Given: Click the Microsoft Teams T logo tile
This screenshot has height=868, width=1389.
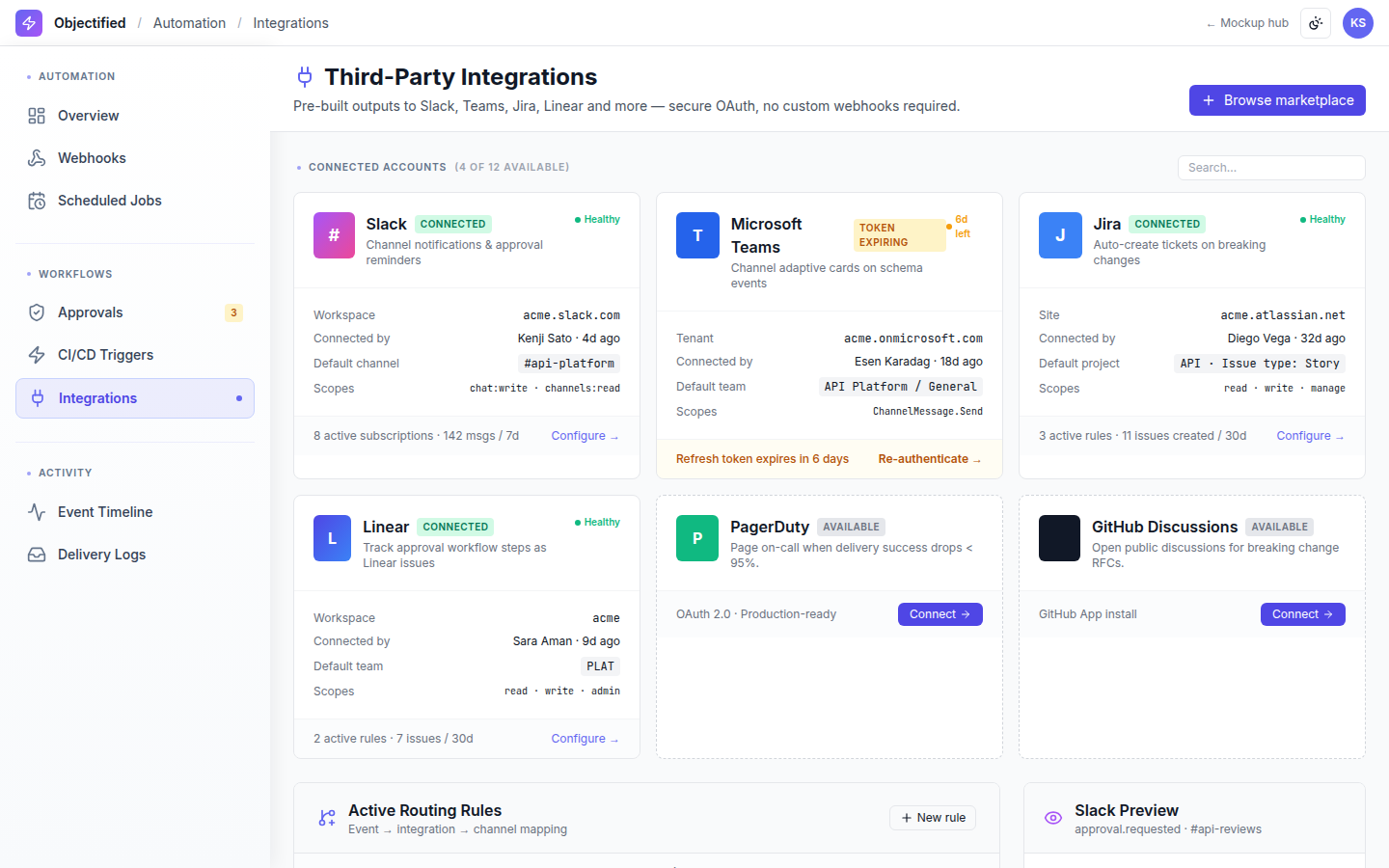Looking at the screenshot, I should tap(697, 235).
